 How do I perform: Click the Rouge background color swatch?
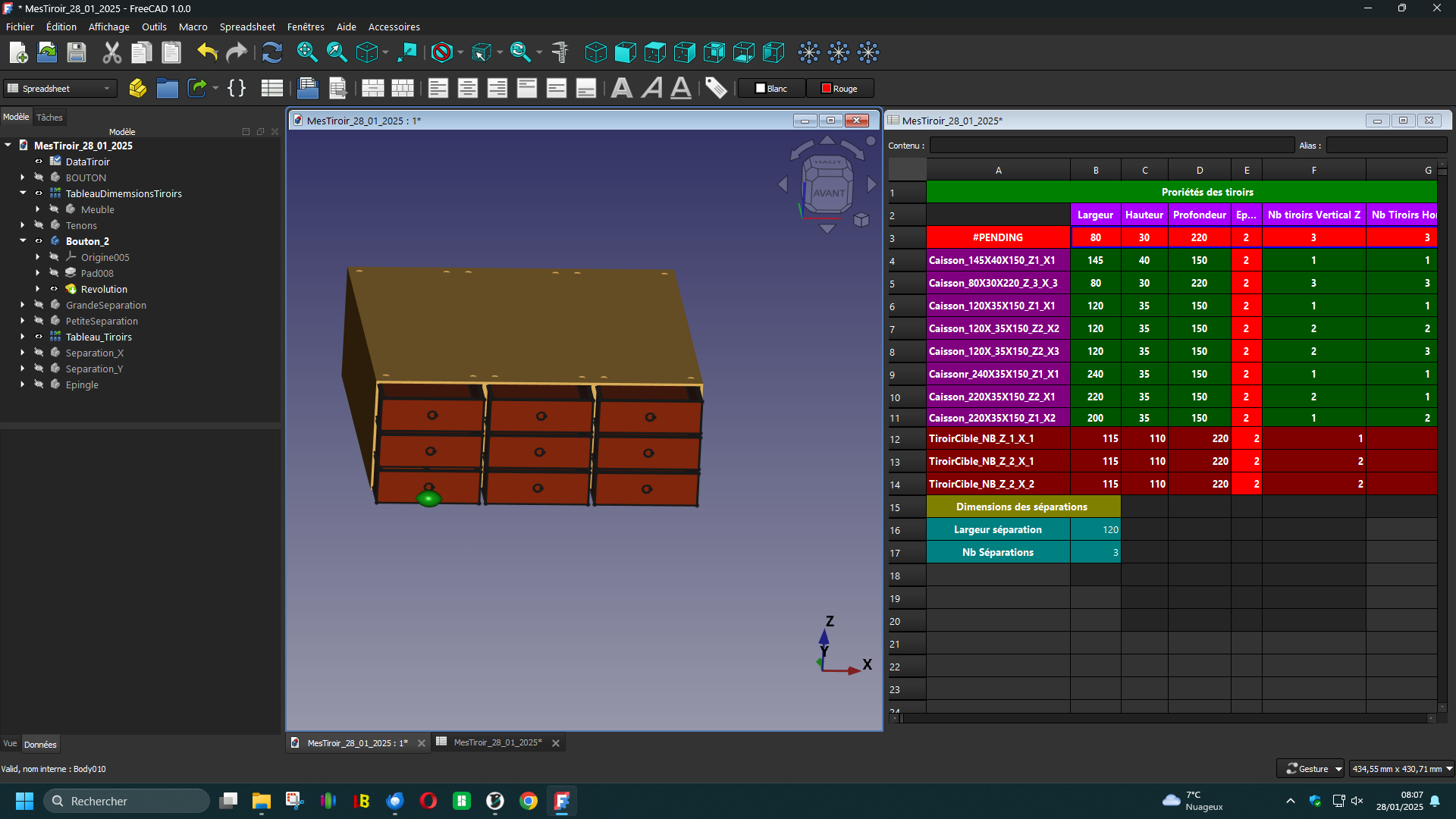[839, 89]
